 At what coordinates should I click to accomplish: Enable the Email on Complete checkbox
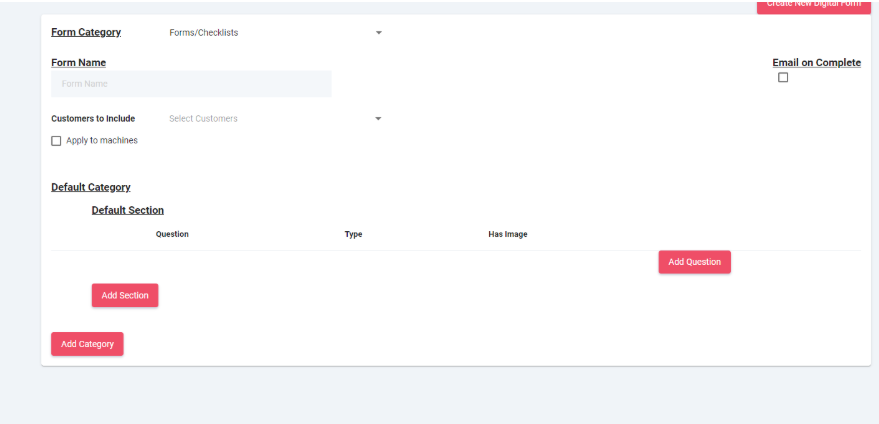(x=783, y=78)
